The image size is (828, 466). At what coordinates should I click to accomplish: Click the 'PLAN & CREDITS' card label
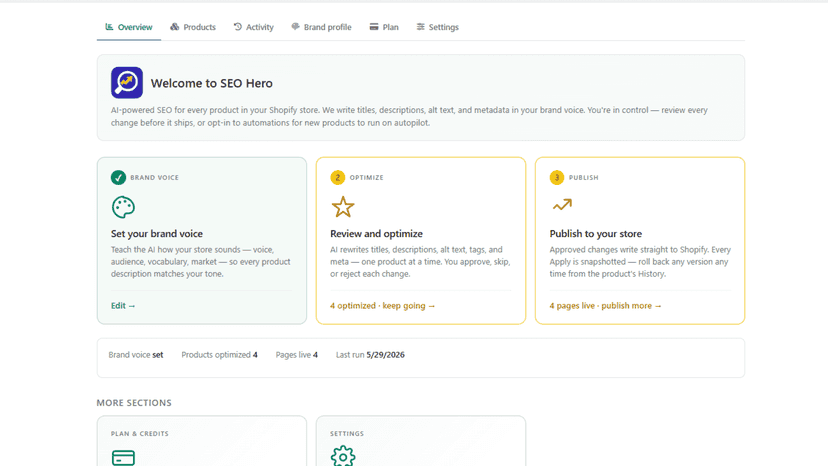[140, 433]
